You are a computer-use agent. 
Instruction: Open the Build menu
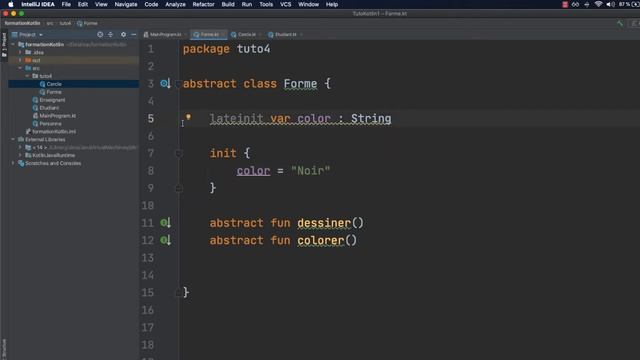[228, 4]
